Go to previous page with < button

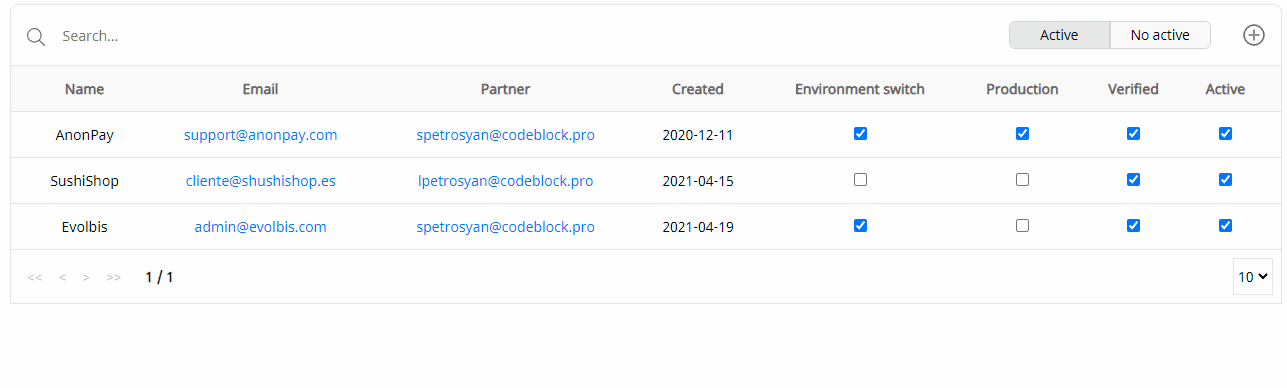point(62,277)
